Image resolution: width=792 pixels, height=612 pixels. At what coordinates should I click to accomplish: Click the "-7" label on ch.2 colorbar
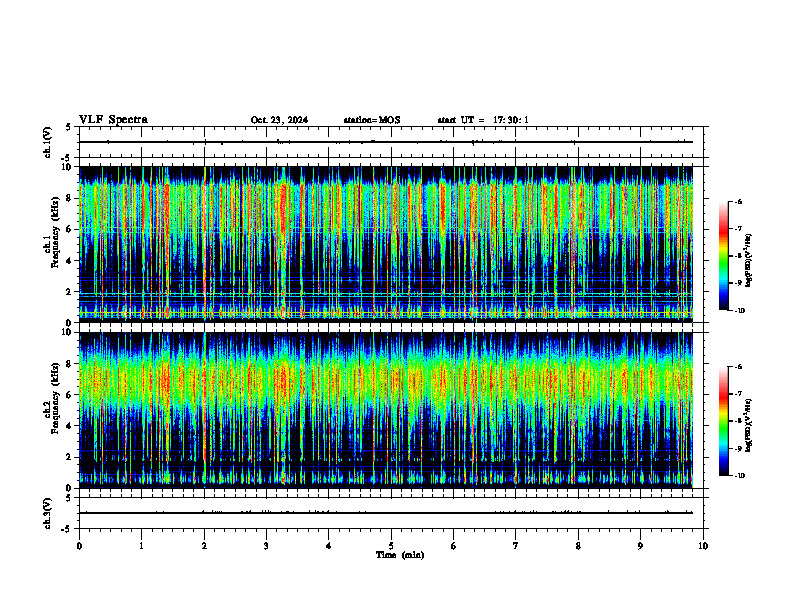coord(738,394)
